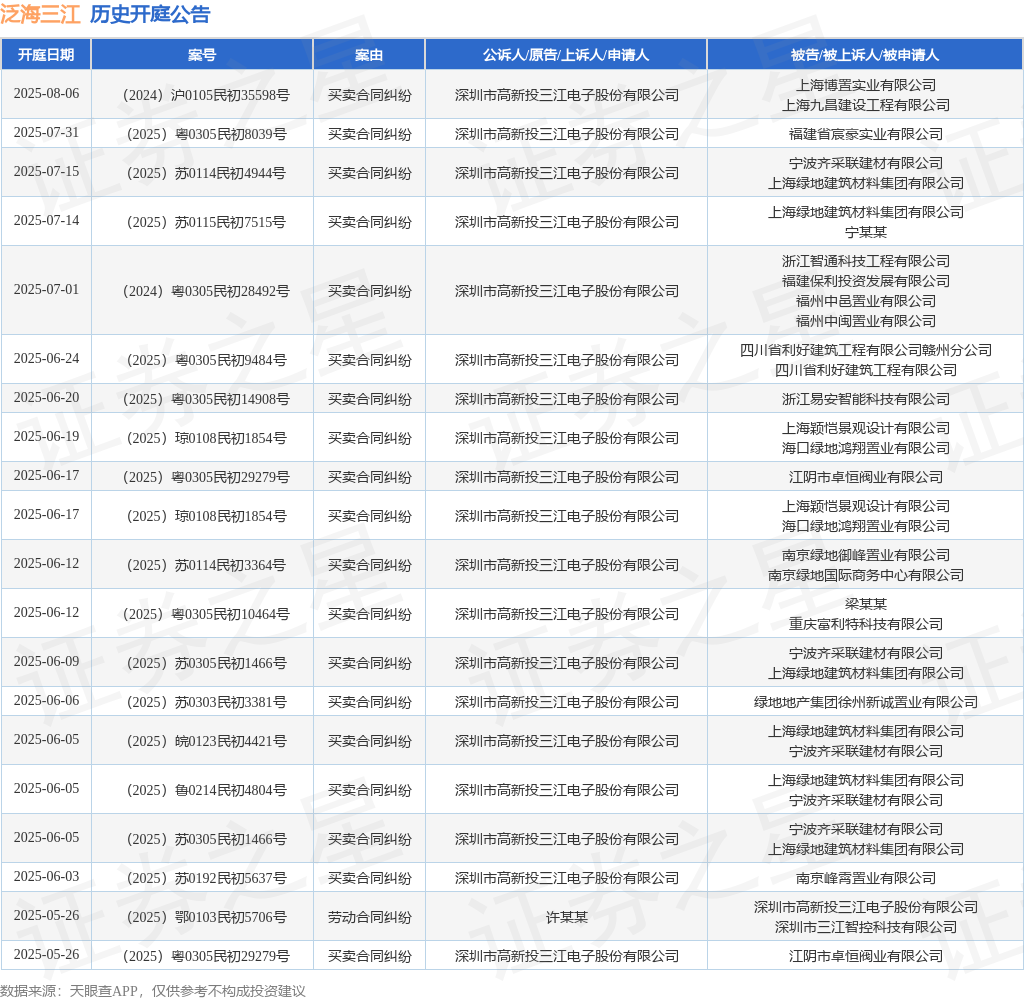Select case number 粤0305民初14908号
Viewport: 1024px width, 1000px height.
tap(206, 399)
